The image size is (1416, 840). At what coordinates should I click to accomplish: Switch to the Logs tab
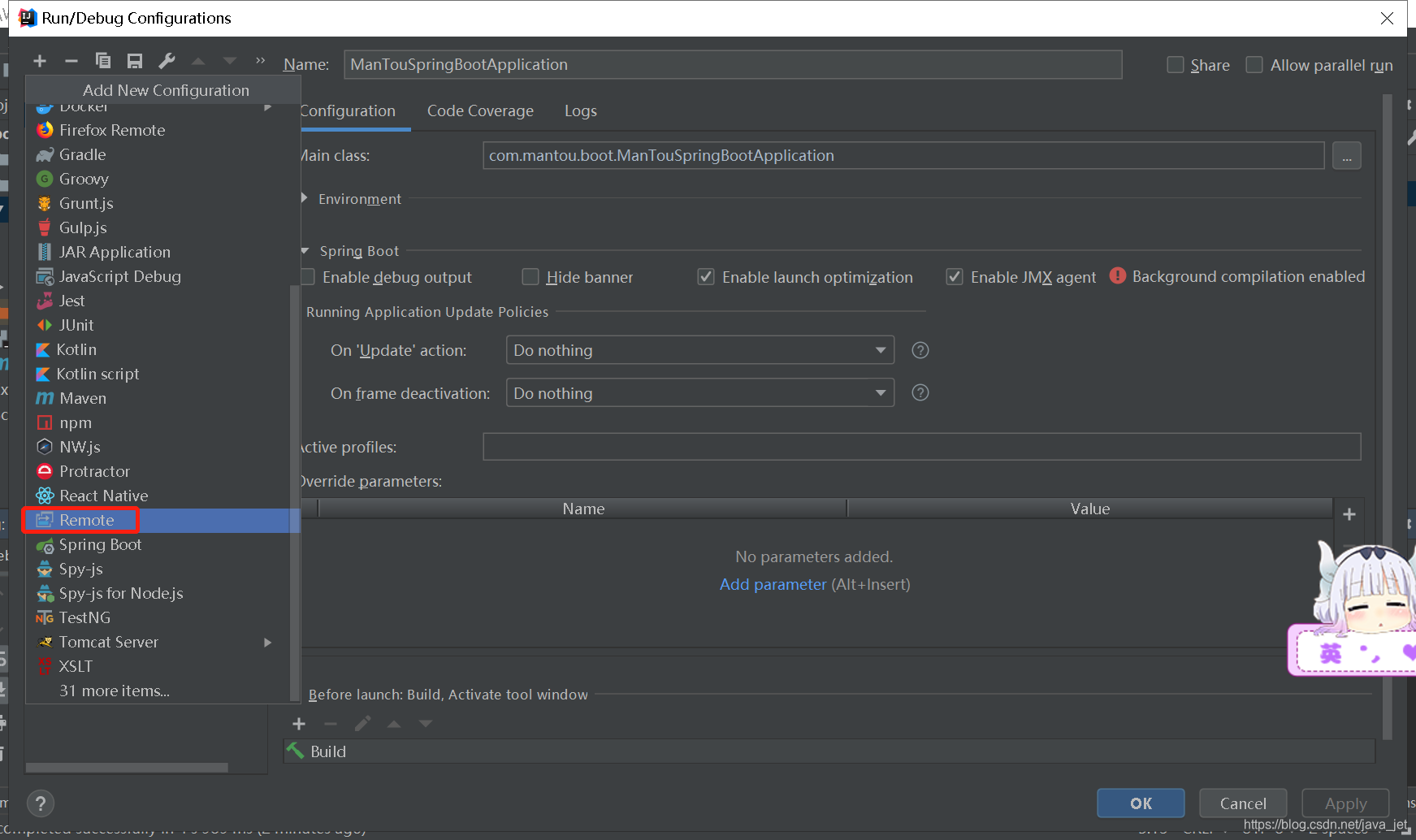point(581,111)
